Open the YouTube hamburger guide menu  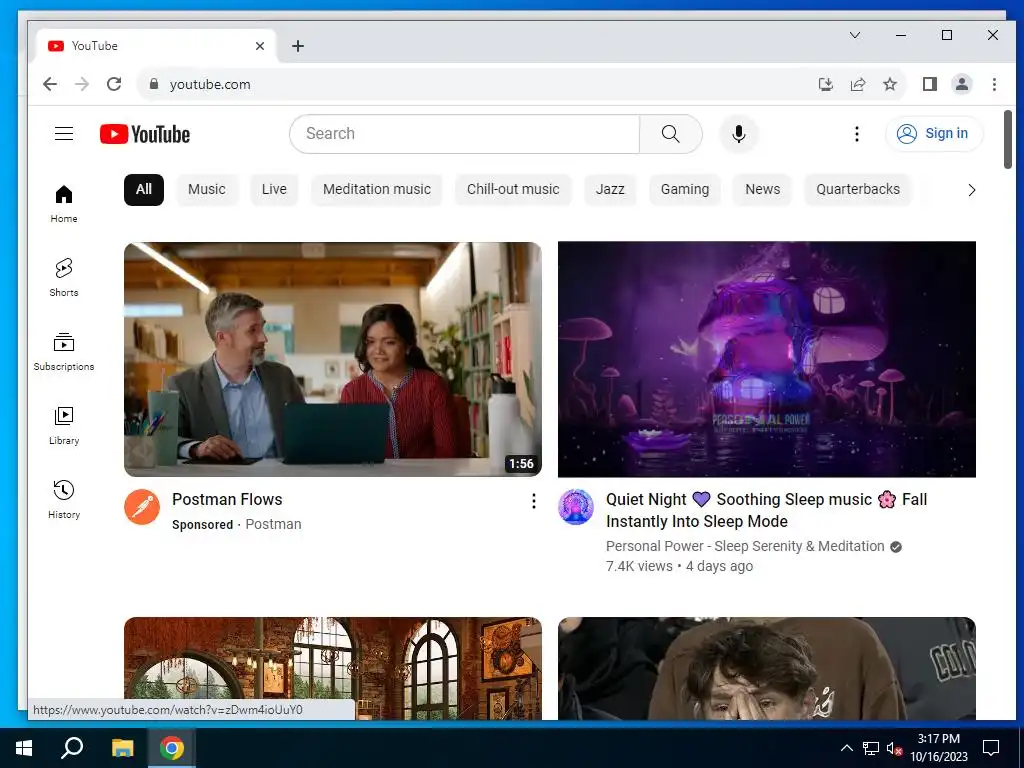pyautogui.click(x=64, y=134)
